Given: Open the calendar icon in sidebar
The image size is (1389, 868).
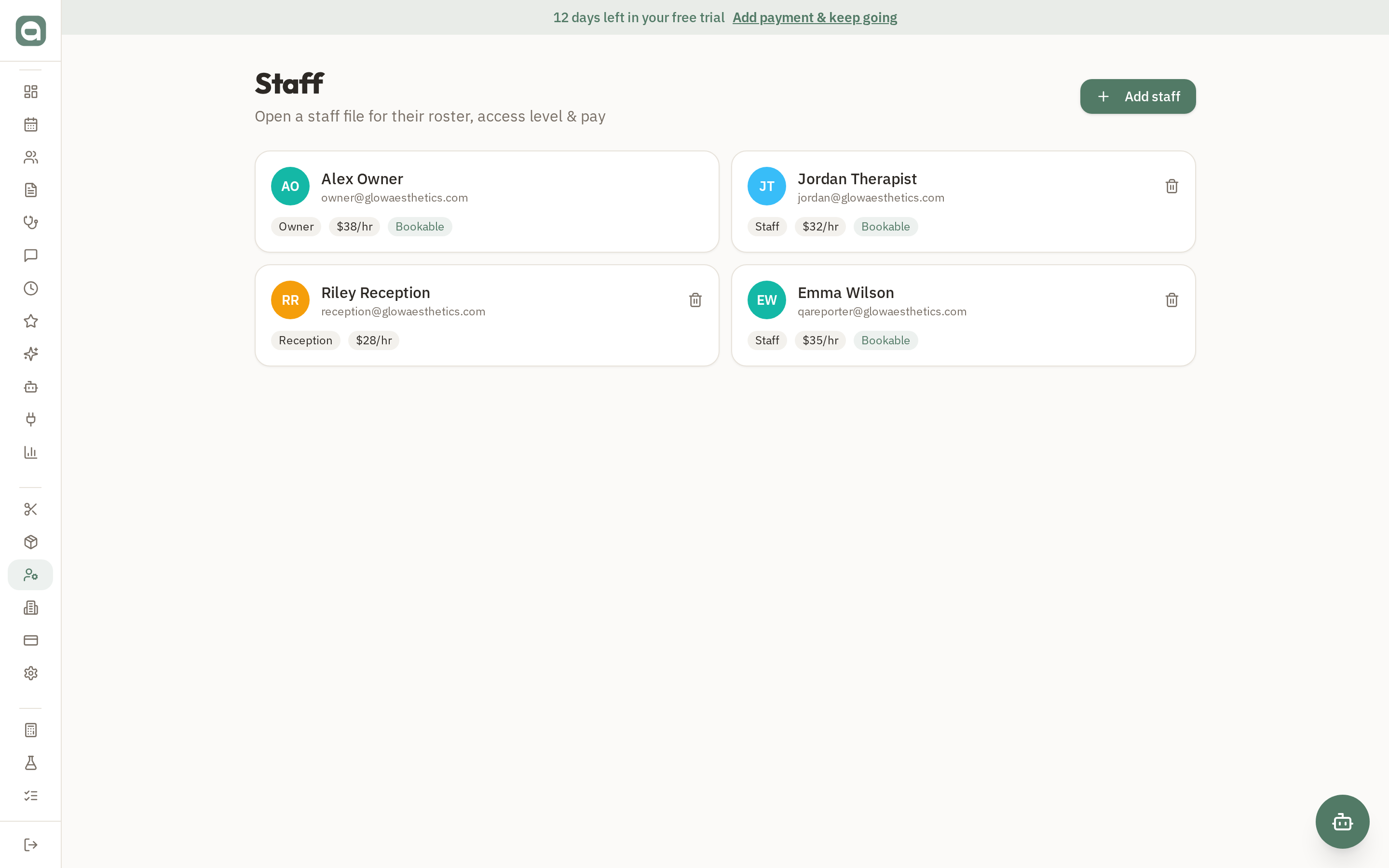Looking at the screenshot, I should [x=30, y=124].
